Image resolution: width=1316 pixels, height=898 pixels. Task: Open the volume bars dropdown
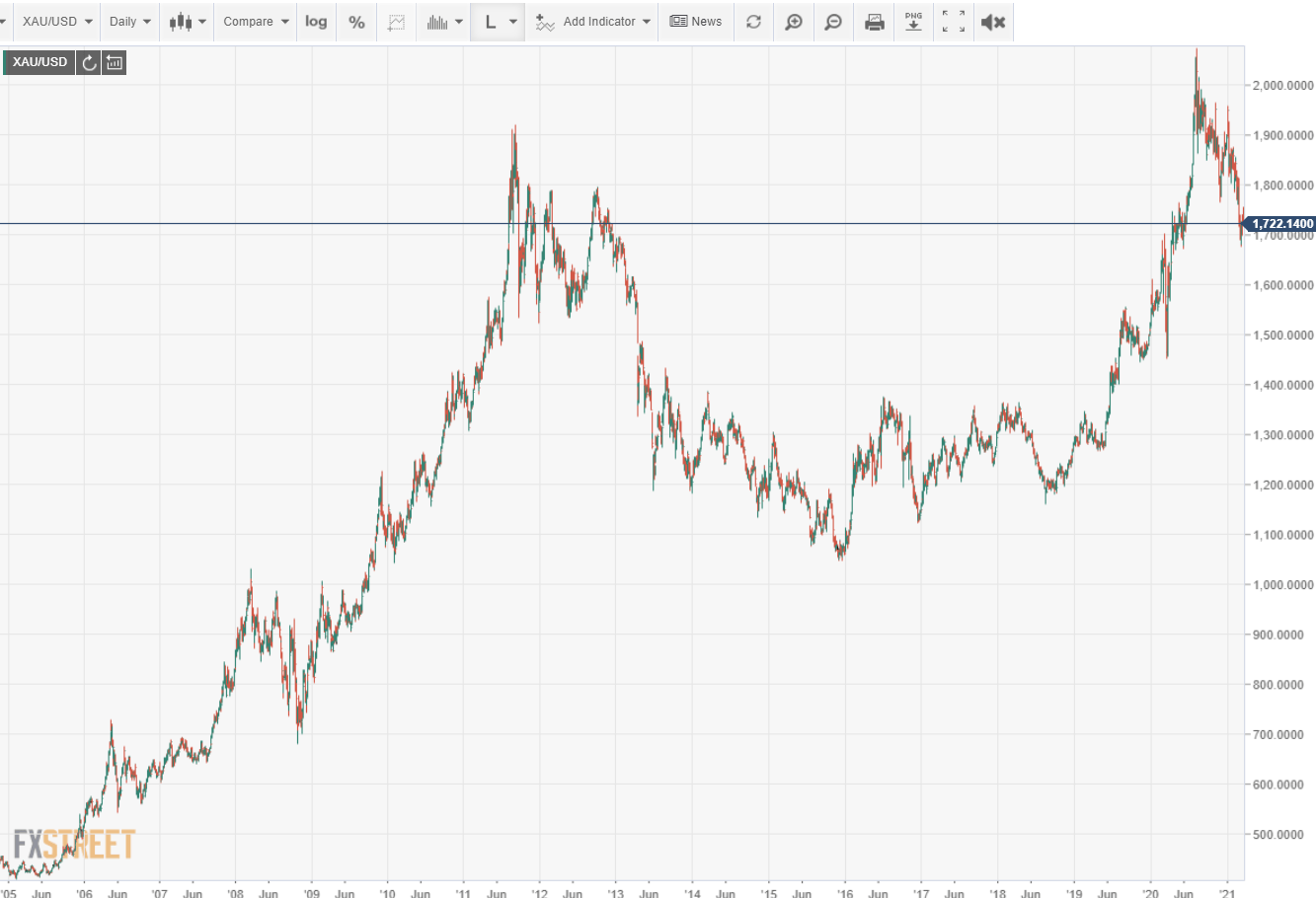[x=444, y=22]
